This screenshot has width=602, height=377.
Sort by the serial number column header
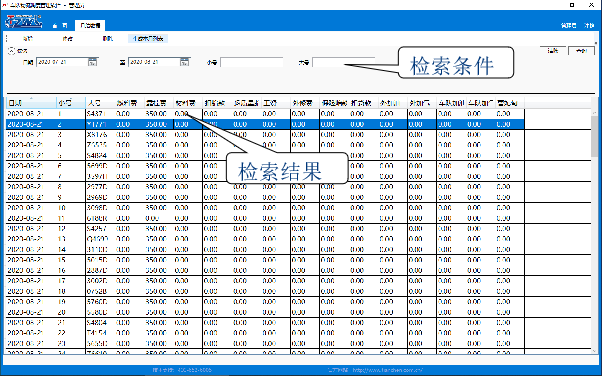(x=71, y=103)
